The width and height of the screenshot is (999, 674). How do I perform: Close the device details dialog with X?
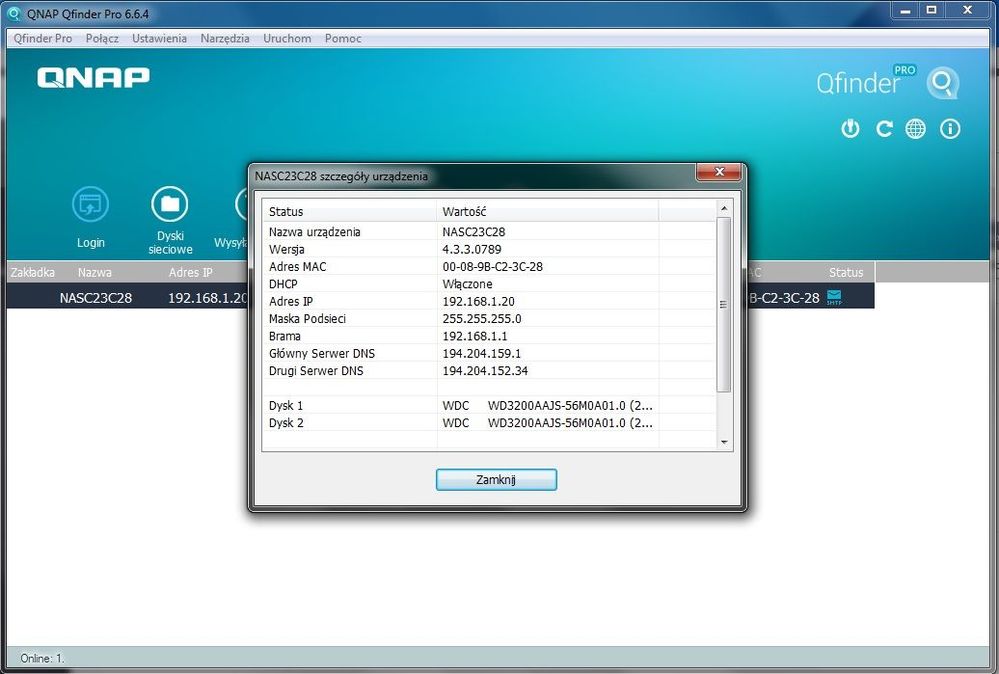pyautogui.click(x=718, y=175)
